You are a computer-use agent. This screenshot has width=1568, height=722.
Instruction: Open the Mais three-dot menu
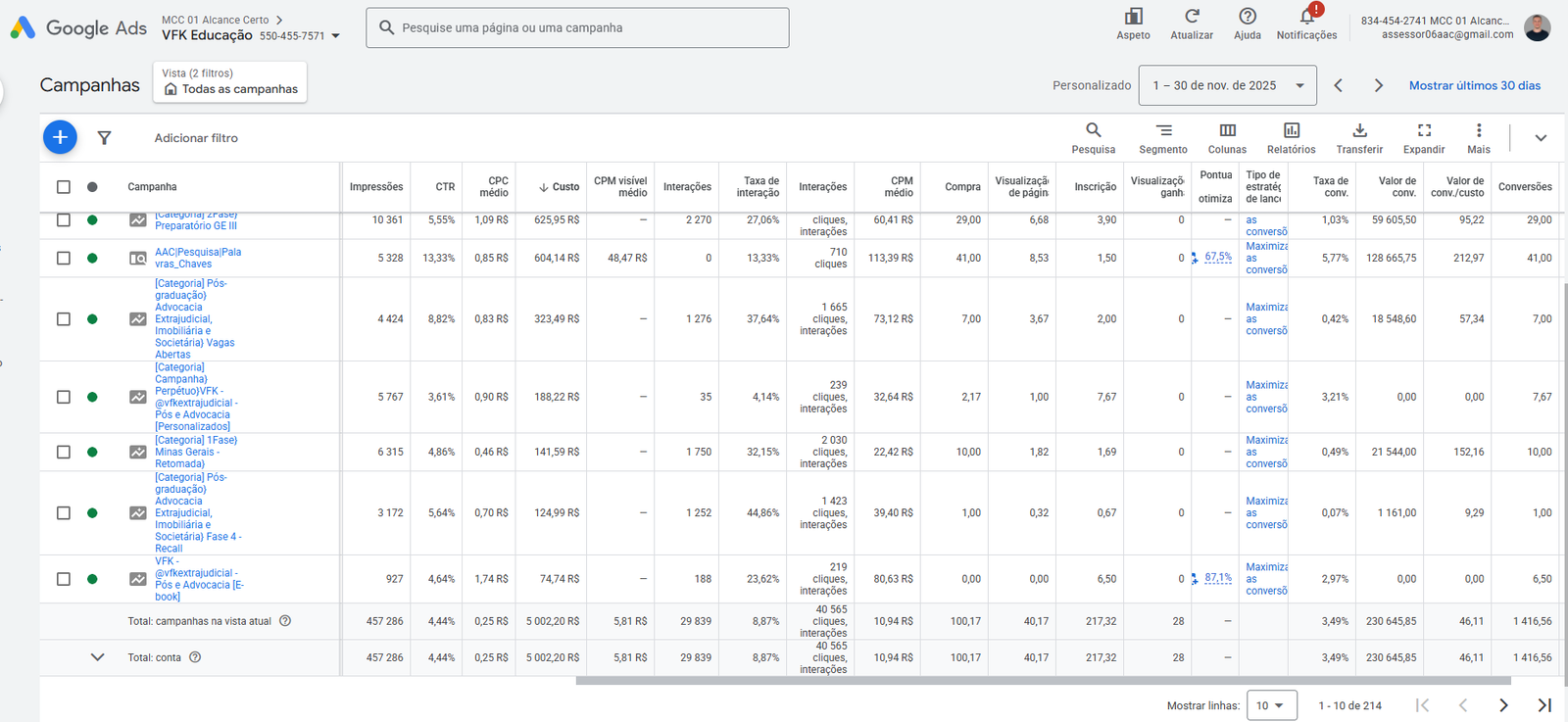[1479, 138]
